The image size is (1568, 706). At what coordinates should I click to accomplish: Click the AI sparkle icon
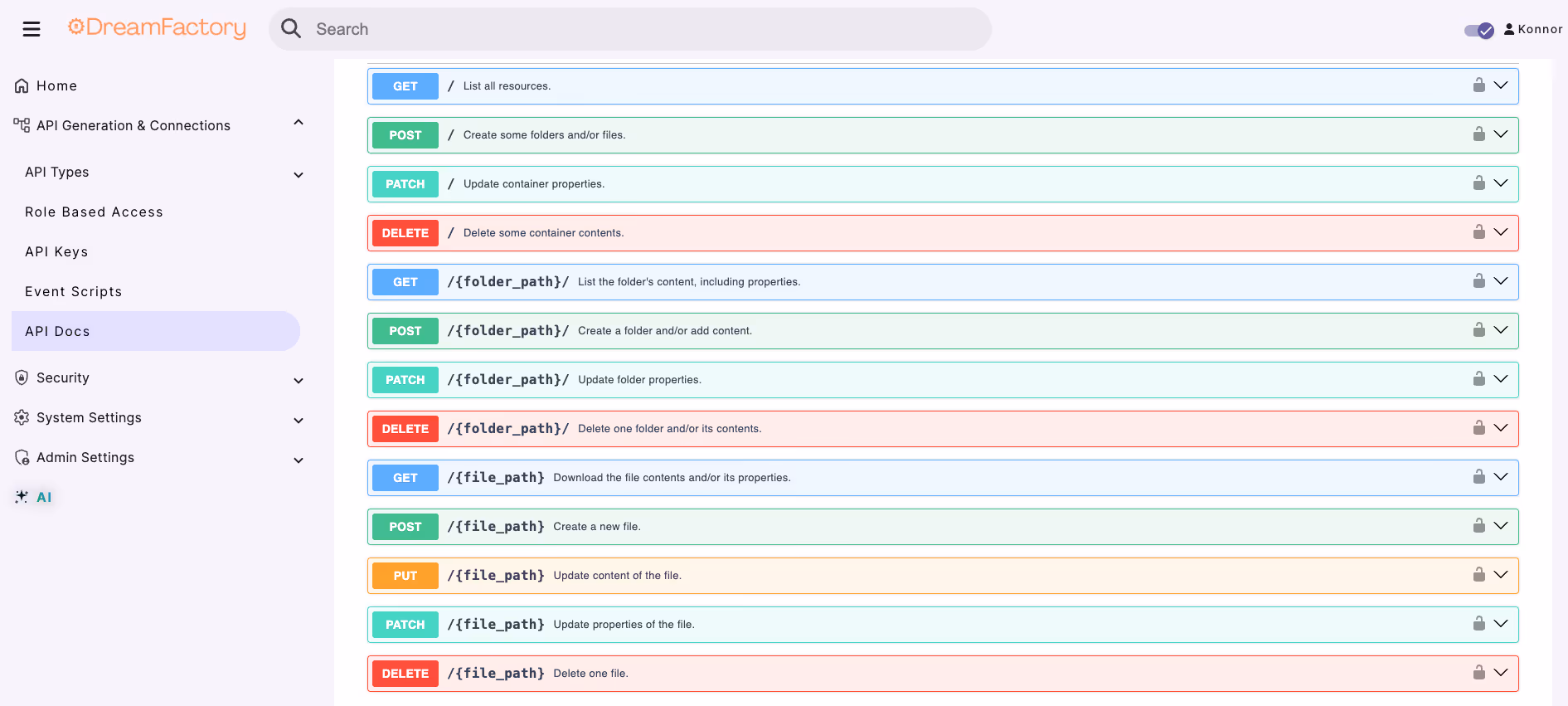tap(22, 497)
